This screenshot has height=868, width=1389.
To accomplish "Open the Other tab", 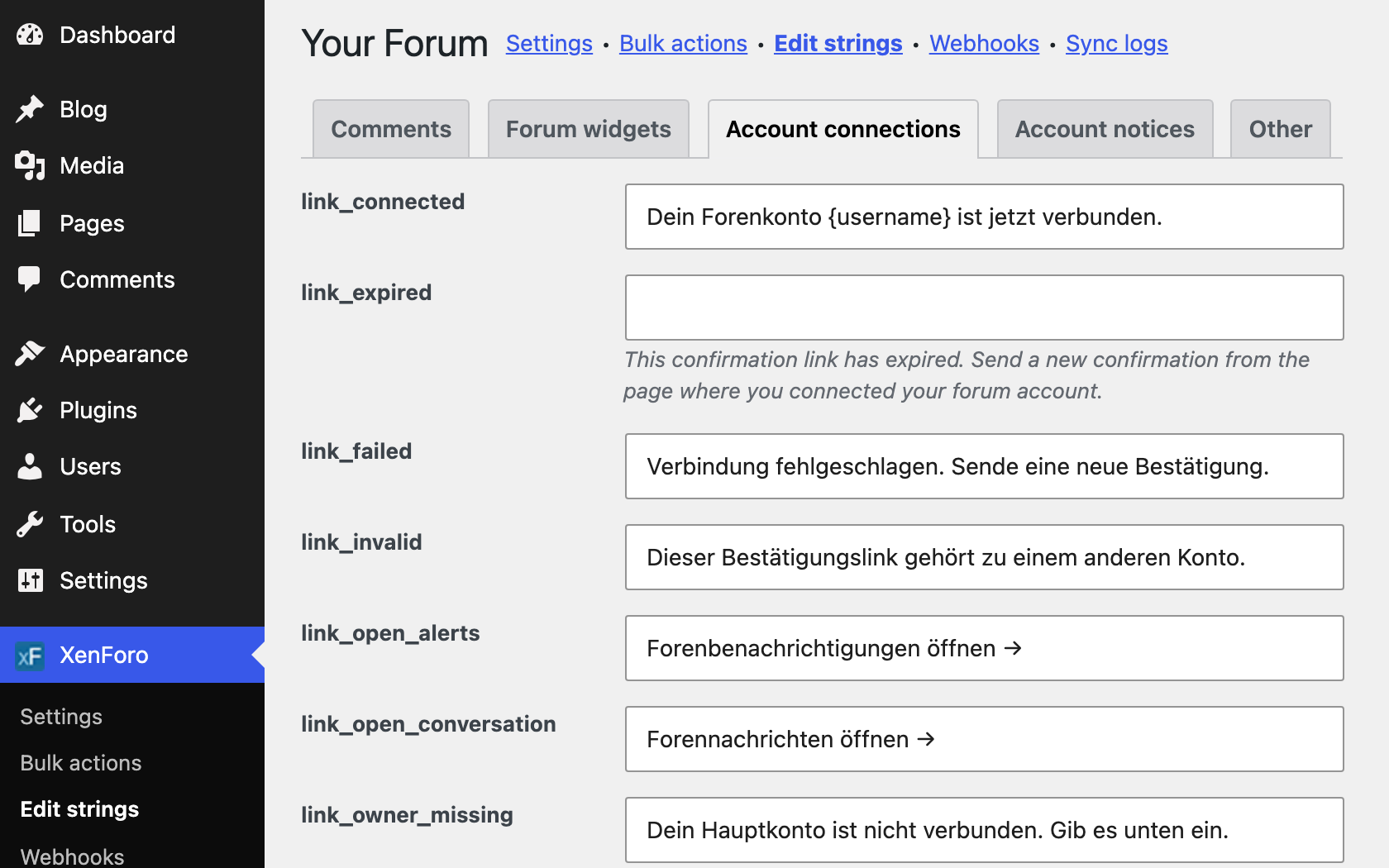I will 1281,129.
